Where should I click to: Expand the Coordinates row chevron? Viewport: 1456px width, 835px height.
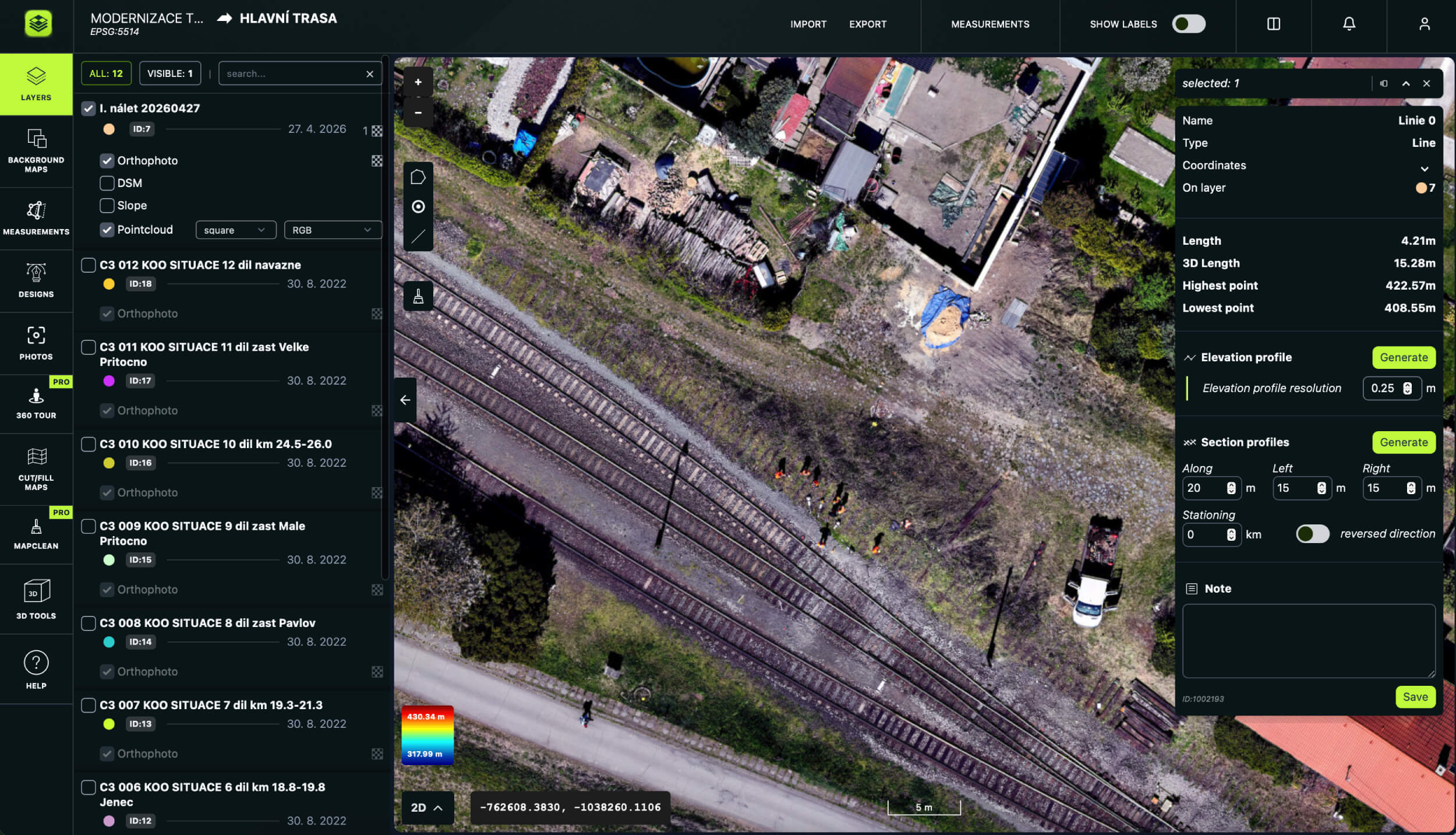pyautogui.click(x=1425, y=168)
